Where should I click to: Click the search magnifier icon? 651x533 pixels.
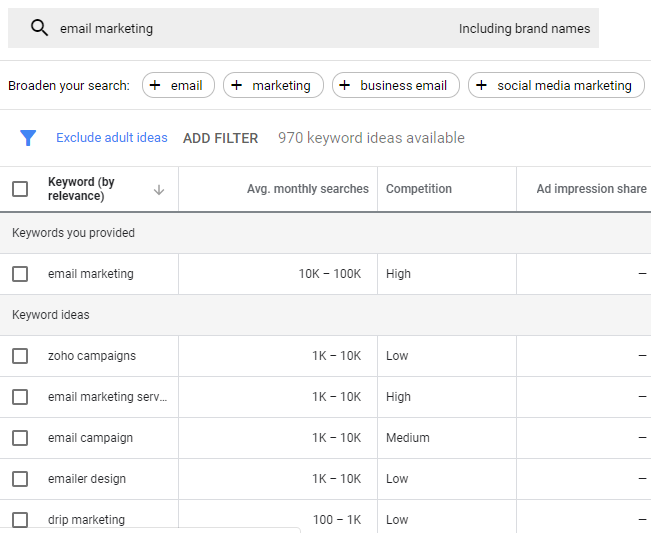39,28
